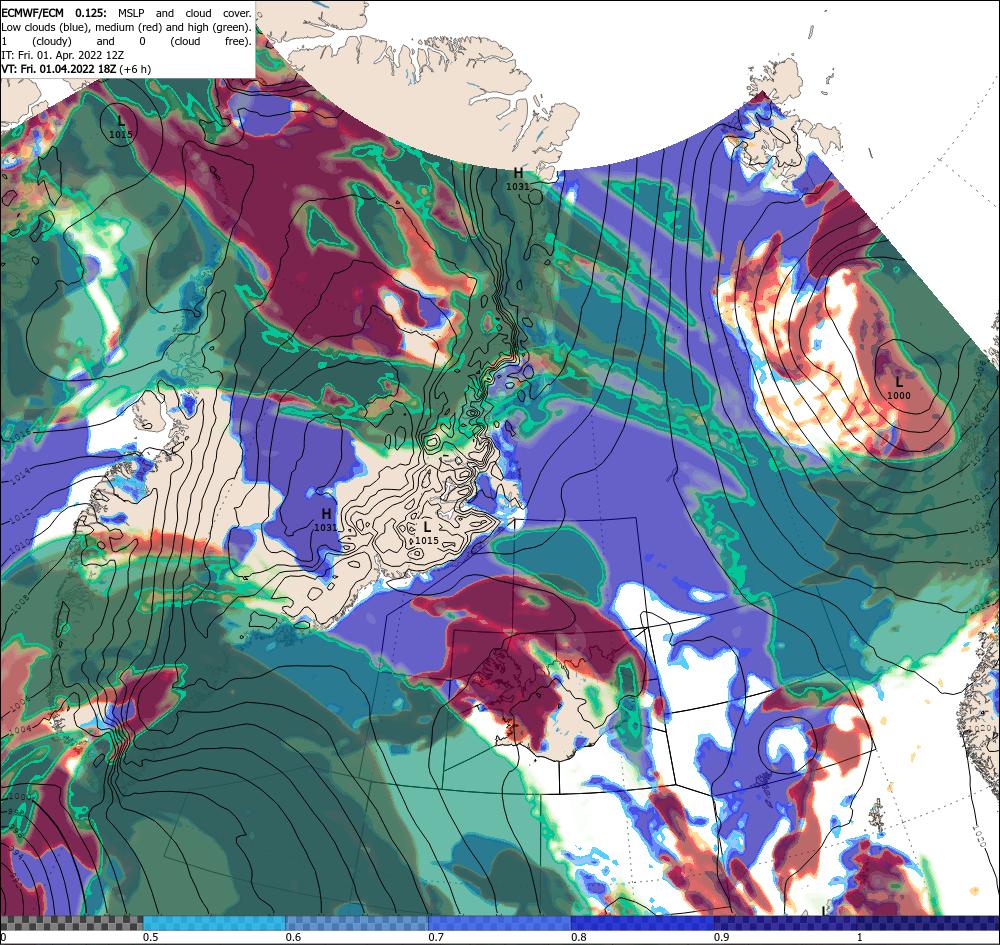Click the 1010 isobar label on the western edge

tap(19, 545)
